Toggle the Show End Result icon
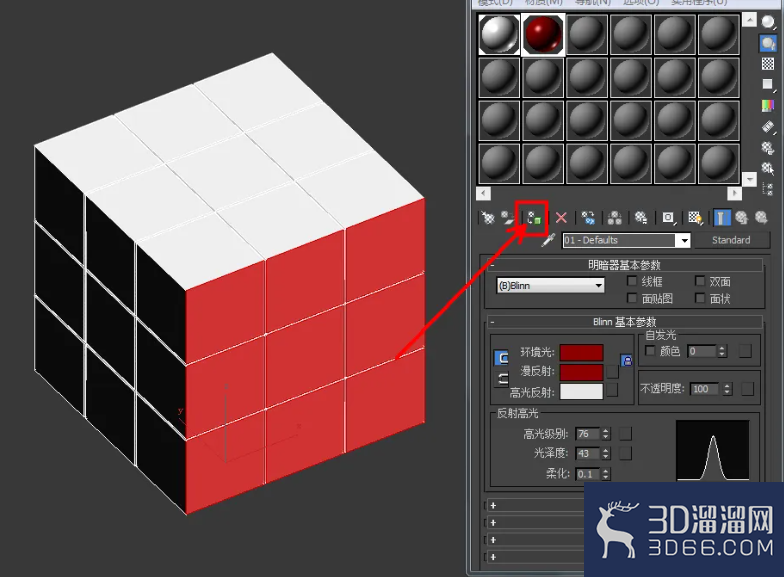Screen dimensions: 784x577 coord(720,218)
